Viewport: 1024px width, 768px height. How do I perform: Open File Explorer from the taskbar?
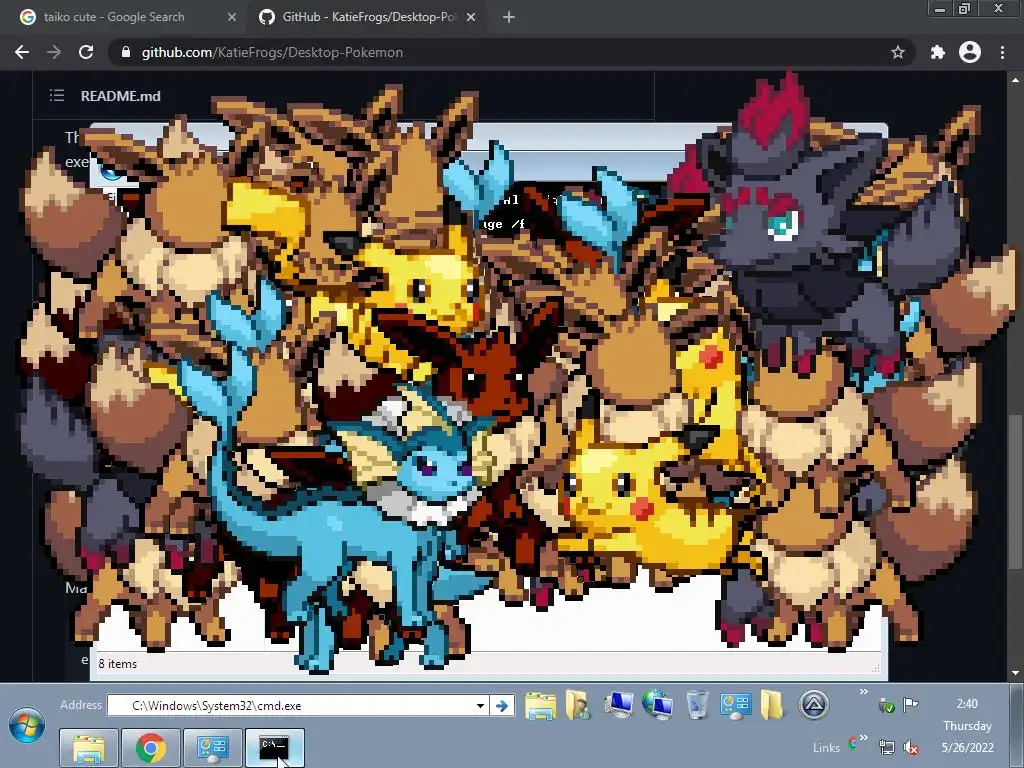[x=89, y=748]
